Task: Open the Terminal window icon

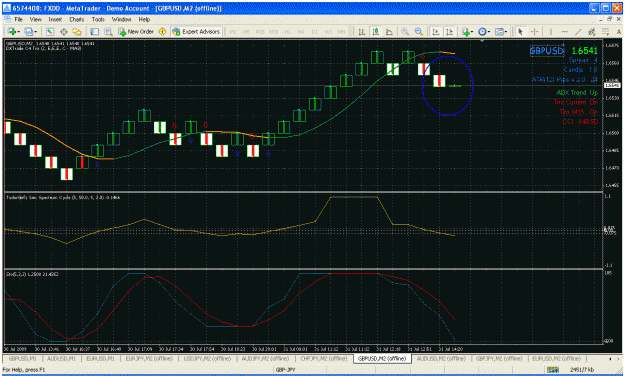Action: click(x=94, y=31)
